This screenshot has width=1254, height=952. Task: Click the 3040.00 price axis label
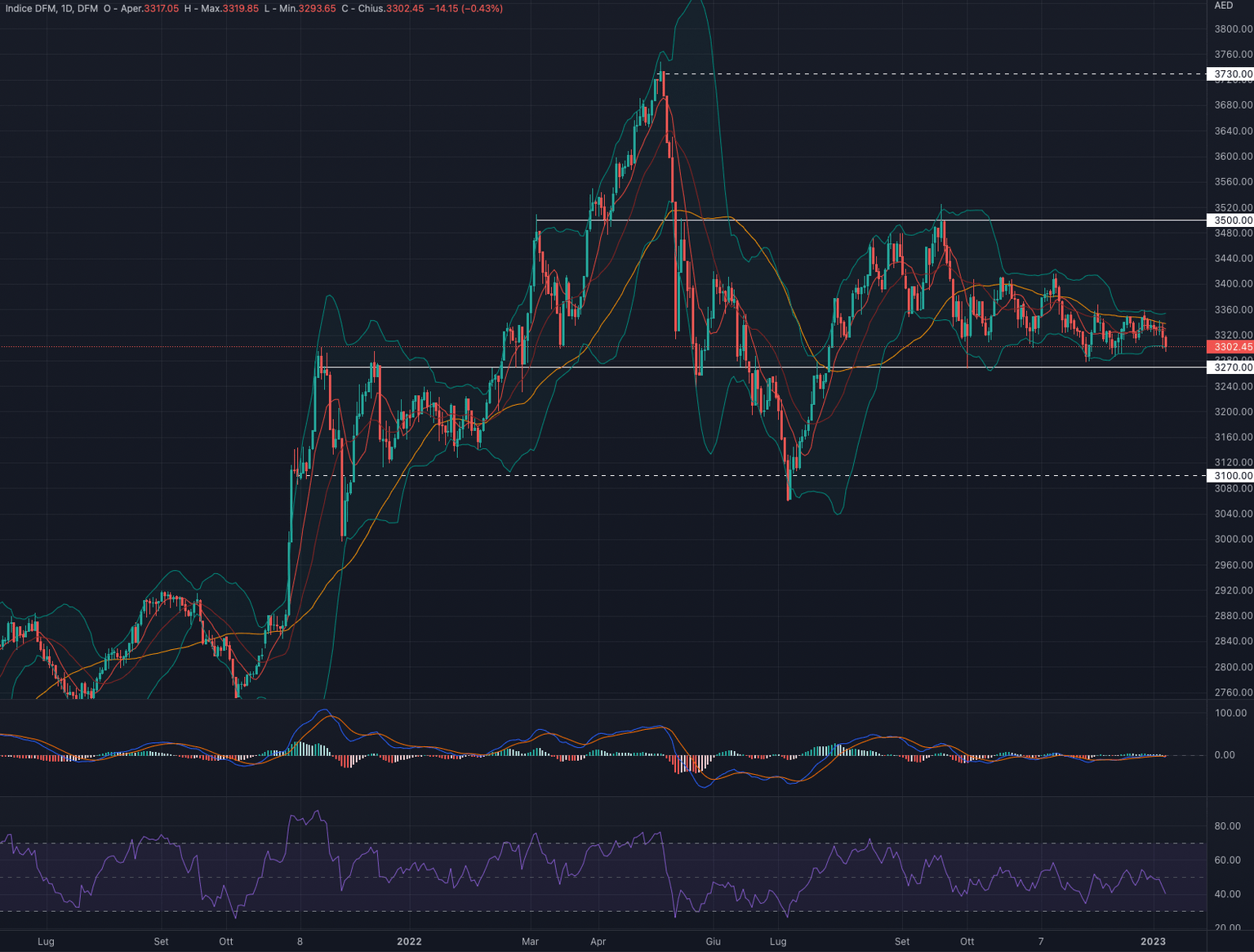click(1233, 514)
